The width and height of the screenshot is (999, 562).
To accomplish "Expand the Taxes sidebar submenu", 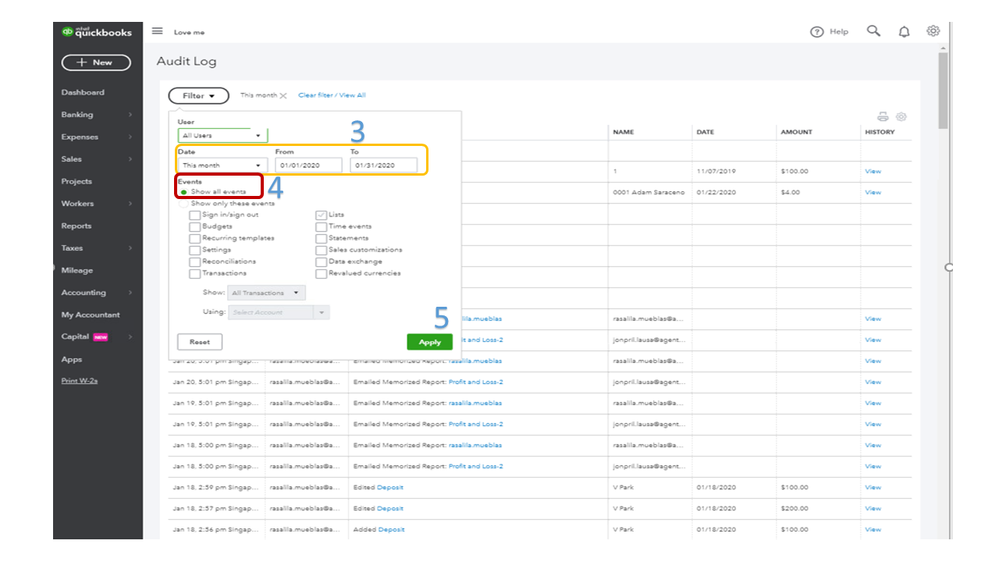I will point(130,248).
